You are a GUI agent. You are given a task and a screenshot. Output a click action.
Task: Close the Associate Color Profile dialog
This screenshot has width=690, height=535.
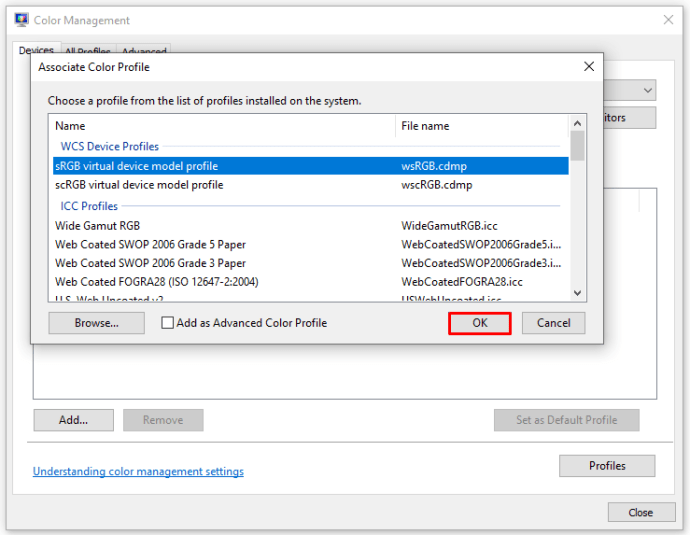588,67
